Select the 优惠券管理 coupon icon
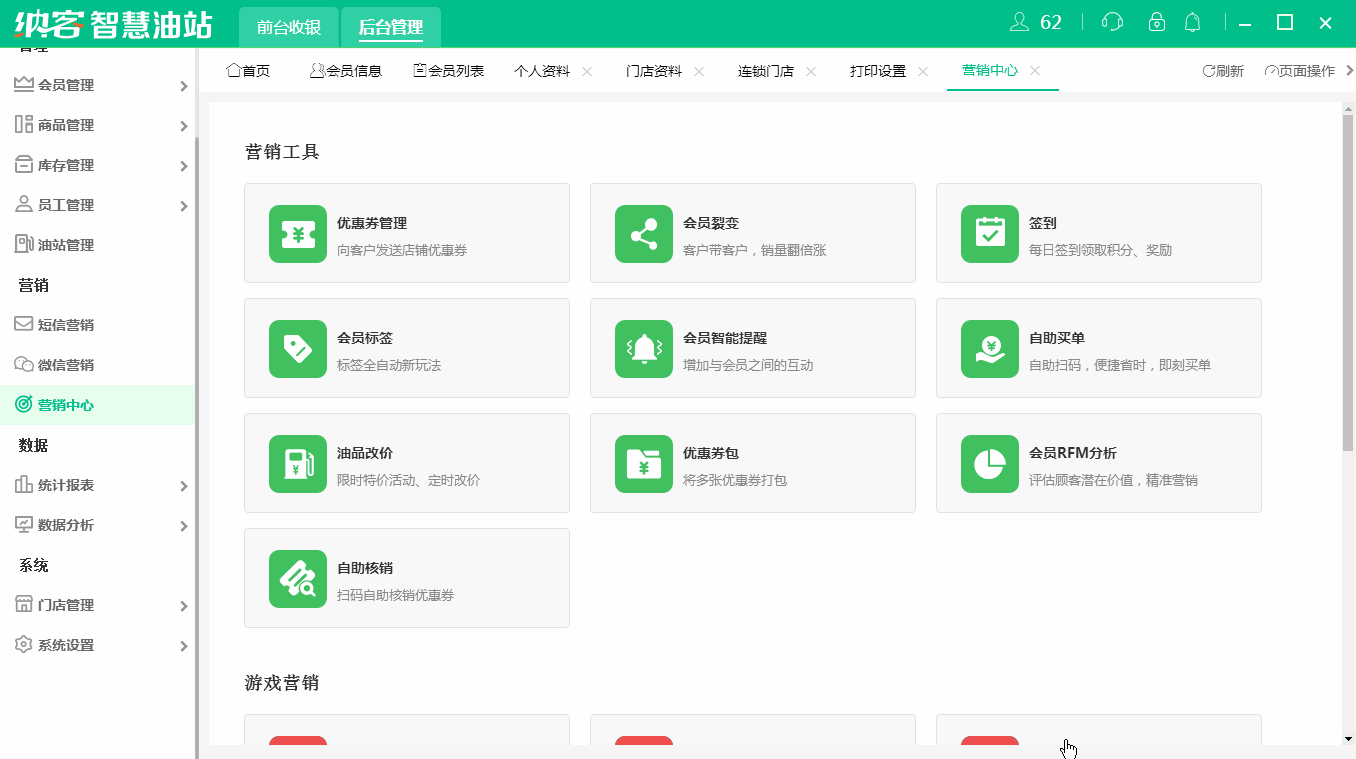This screenshot has width=1356, height=759. pyautogui.click(x=298, y=233)
